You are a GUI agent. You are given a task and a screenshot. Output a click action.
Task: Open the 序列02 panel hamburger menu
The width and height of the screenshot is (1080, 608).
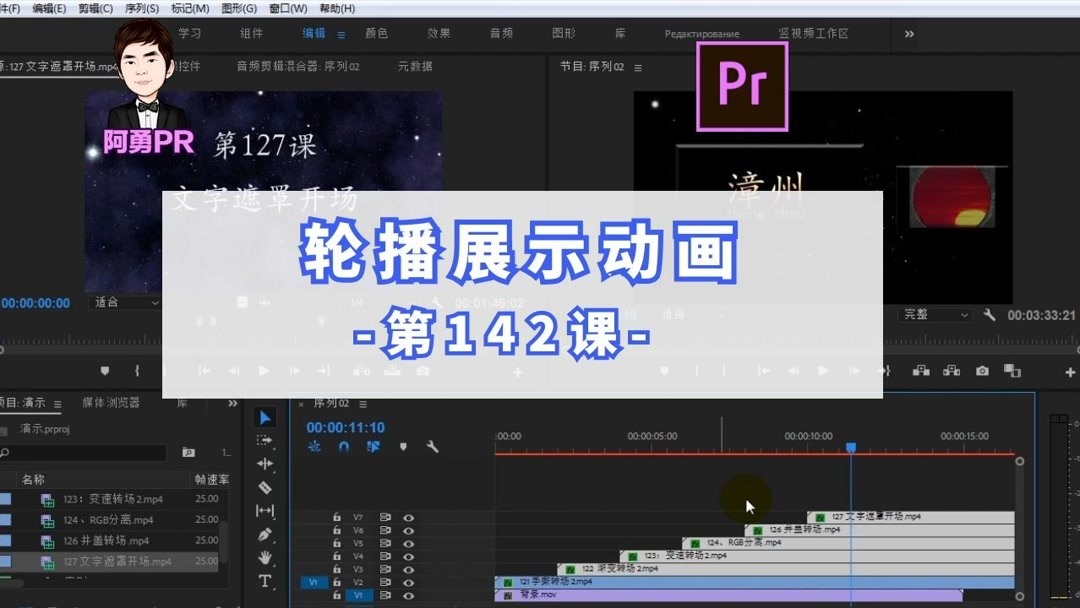(363, 405)
